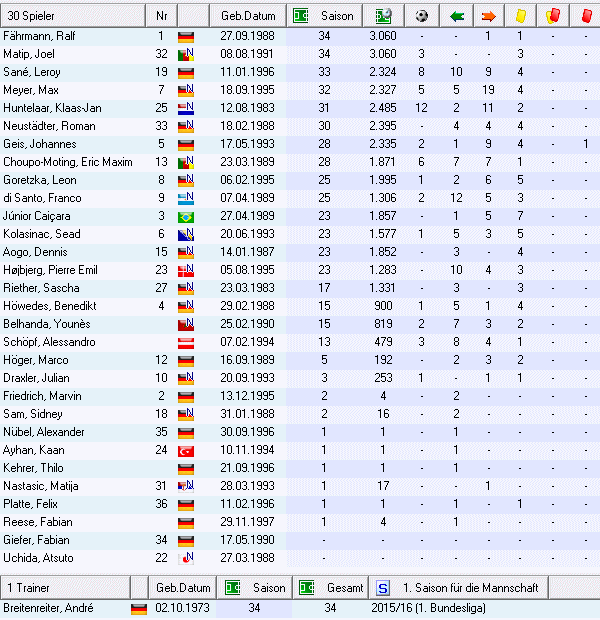Click the trainer table 'Geb.Datum' header

click(x=183, y=588)
